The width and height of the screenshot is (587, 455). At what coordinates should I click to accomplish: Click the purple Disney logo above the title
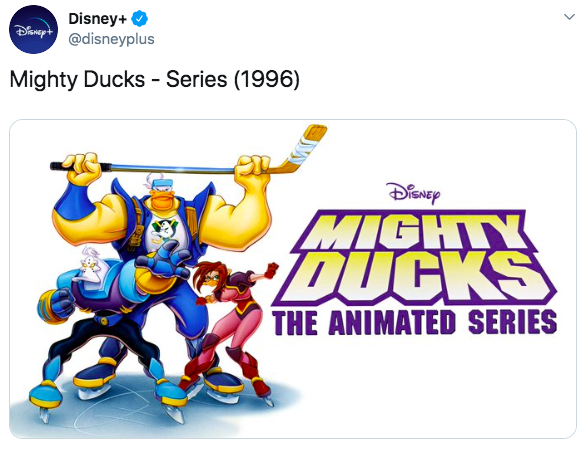pyautogui.click(x=415, y=193)
